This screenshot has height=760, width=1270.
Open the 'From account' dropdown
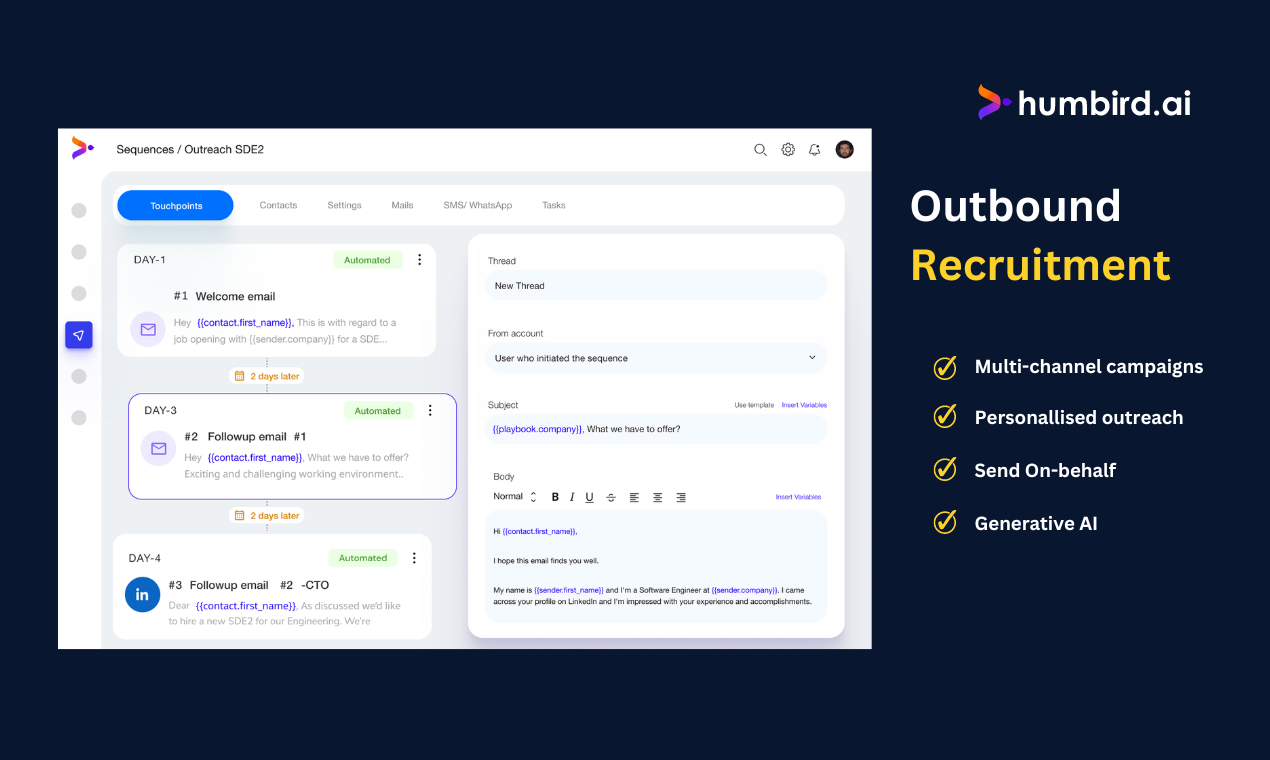click(655, 358)
